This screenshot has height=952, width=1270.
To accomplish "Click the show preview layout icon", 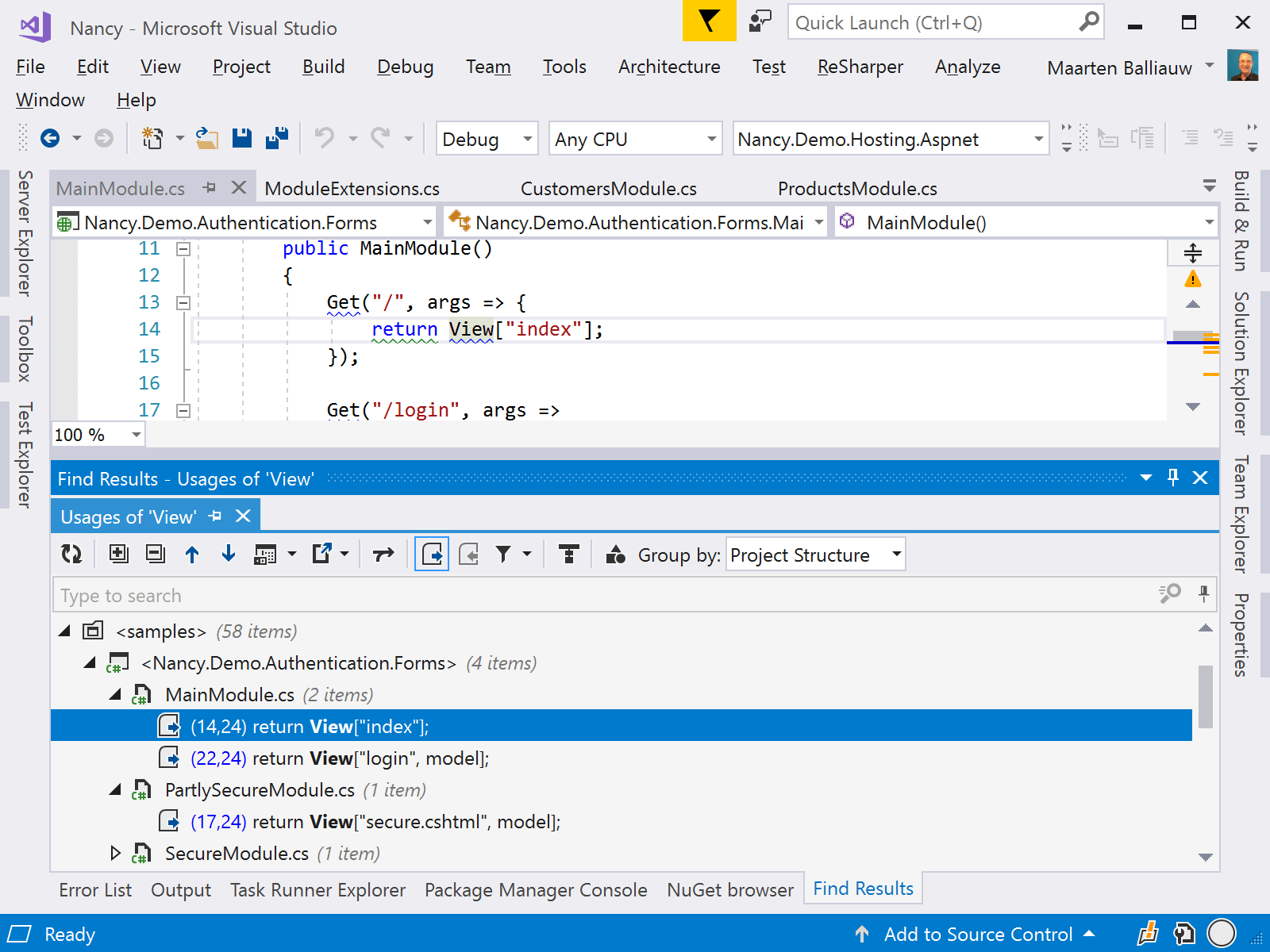I will 265,555.
